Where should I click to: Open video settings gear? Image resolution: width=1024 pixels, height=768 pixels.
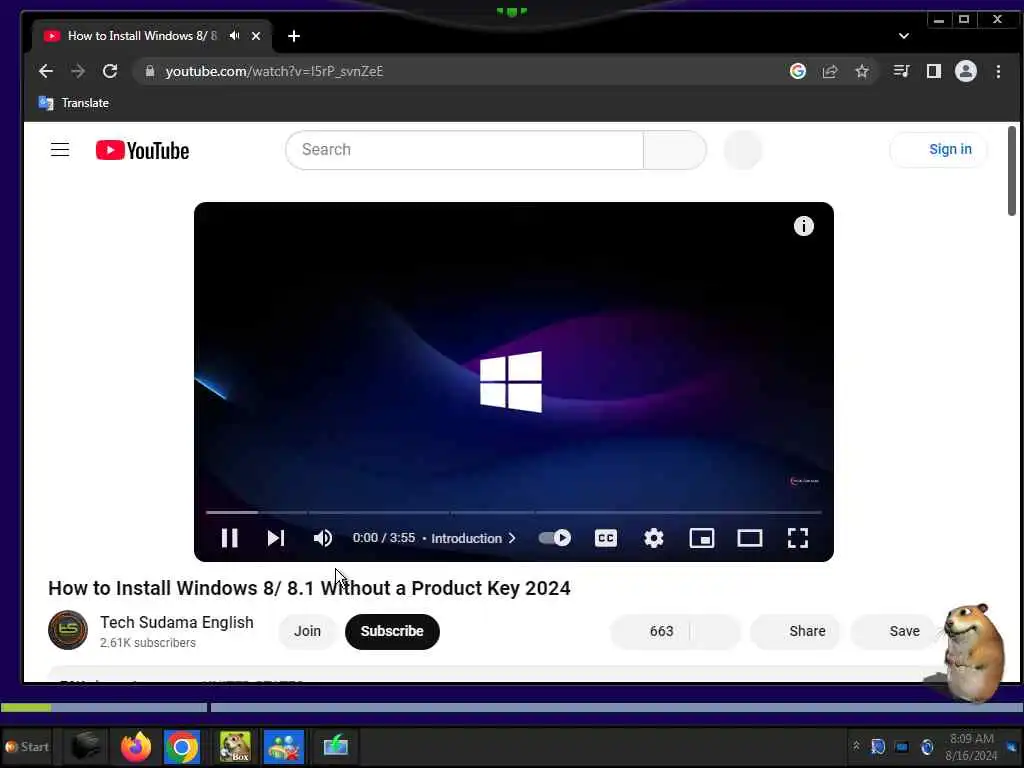coord(654,538)
